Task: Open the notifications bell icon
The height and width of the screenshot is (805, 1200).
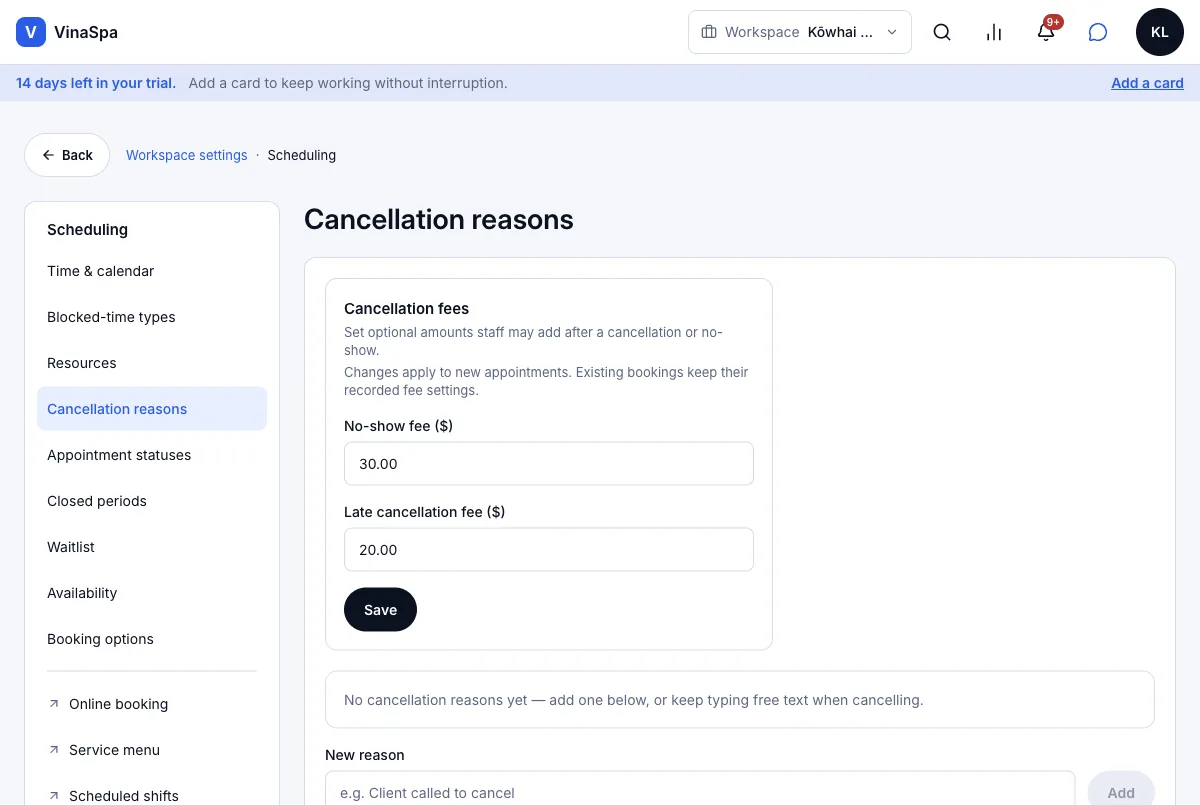Action: [x=1046, y=32]
